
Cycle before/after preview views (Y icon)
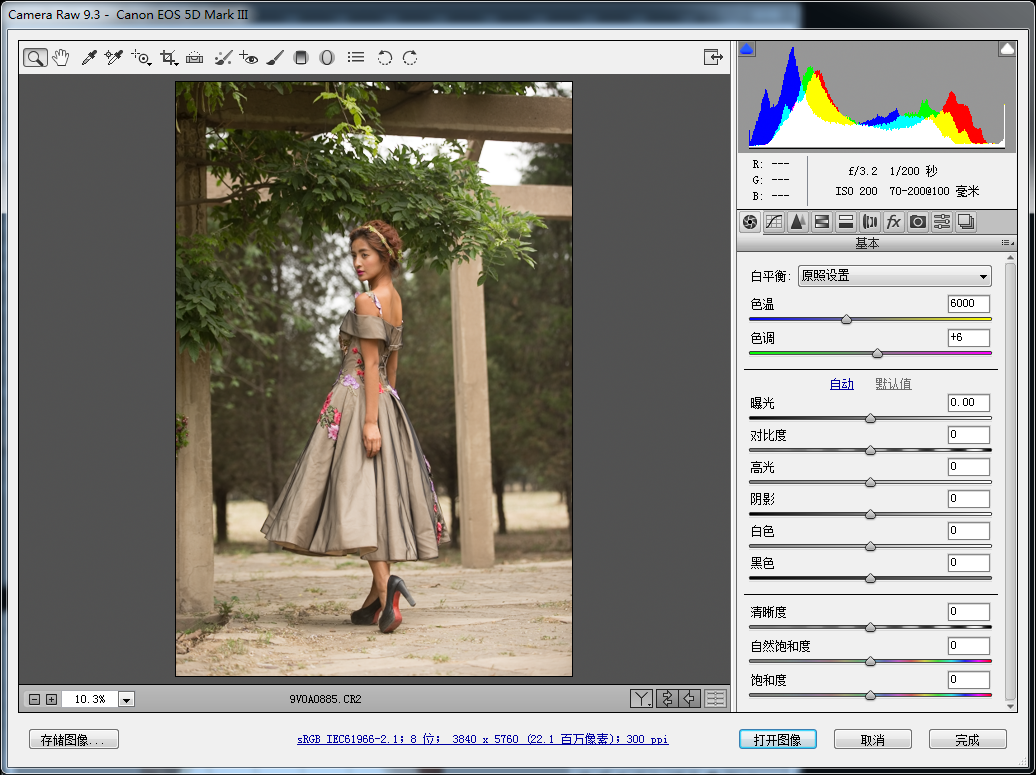point(642,698)
